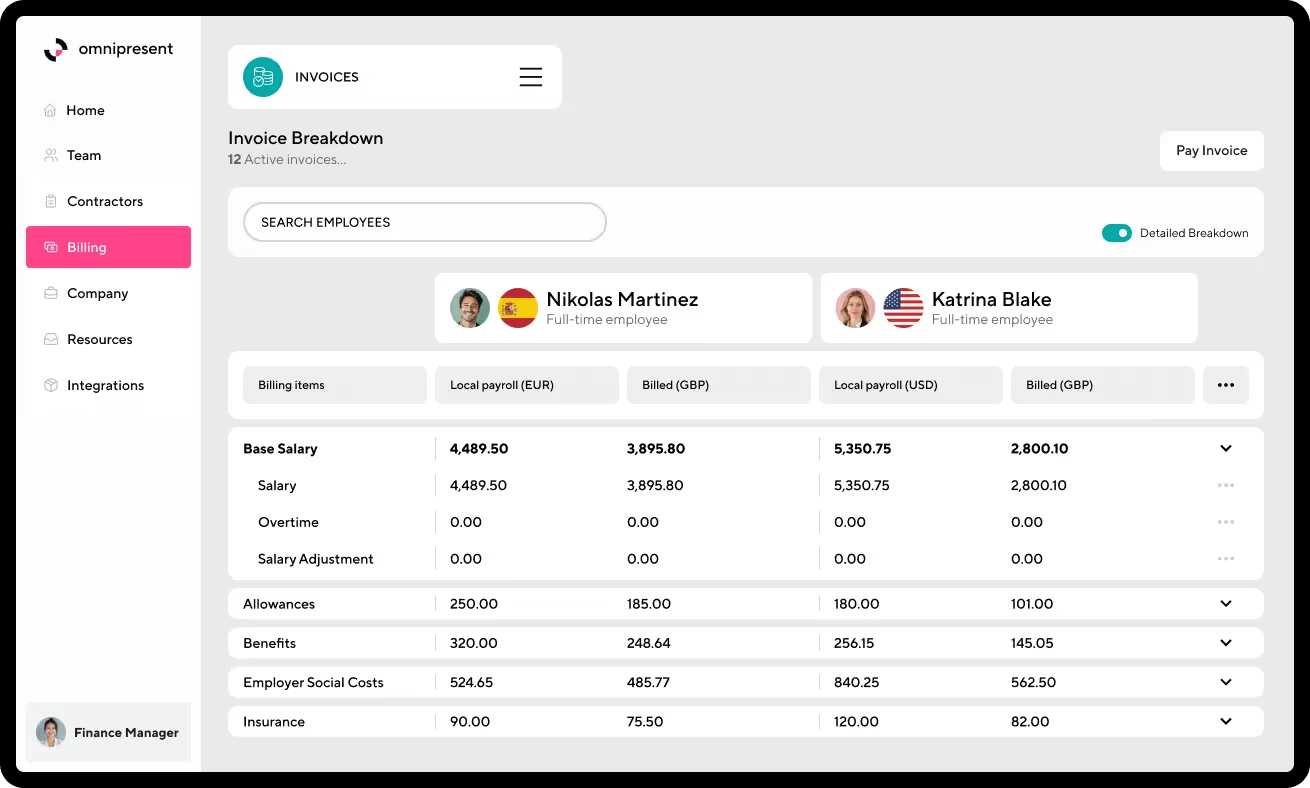
Task: Click the Allowances row label
Action: [x=279, y=604]
